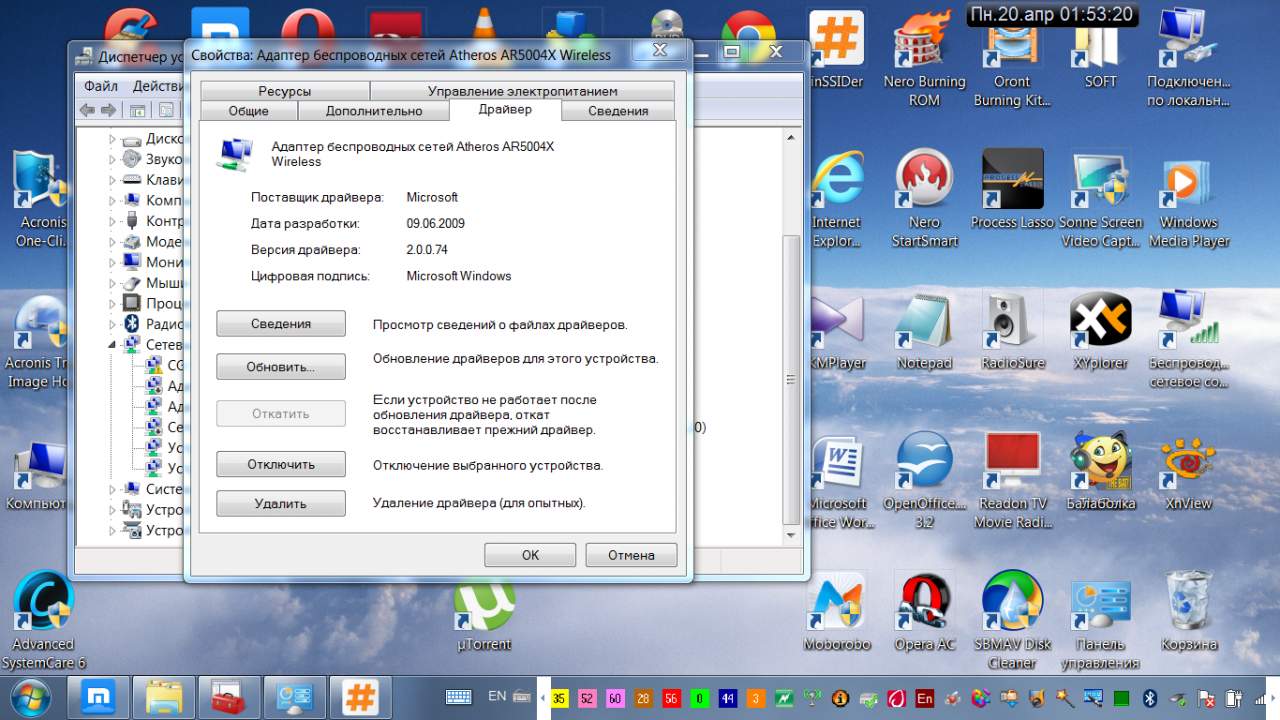Open the Общие tab
This screenshot has height=720, width=1280.
tap(249, 111)
